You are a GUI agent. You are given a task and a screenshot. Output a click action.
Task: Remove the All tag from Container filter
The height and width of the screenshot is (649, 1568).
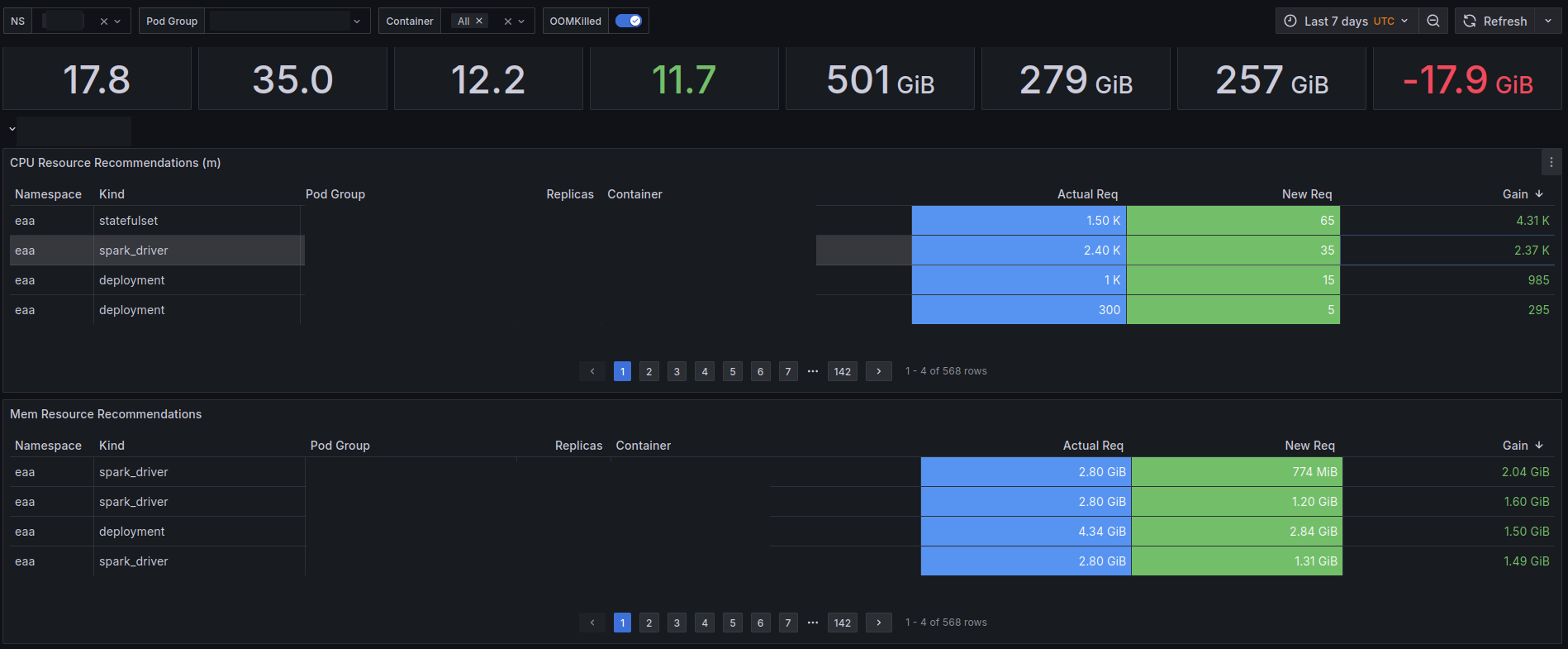pyautogui.click(x=479, y=21)
